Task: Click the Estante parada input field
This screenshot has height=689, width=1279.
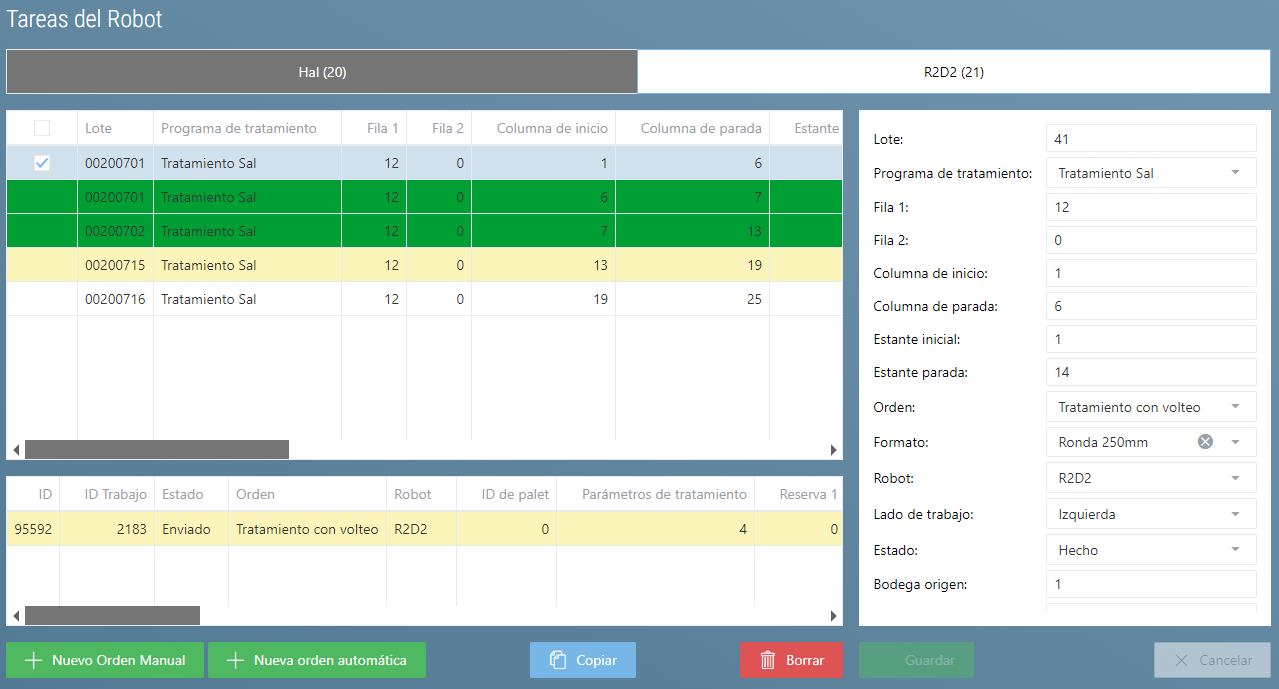Action: click(1150, 372)
